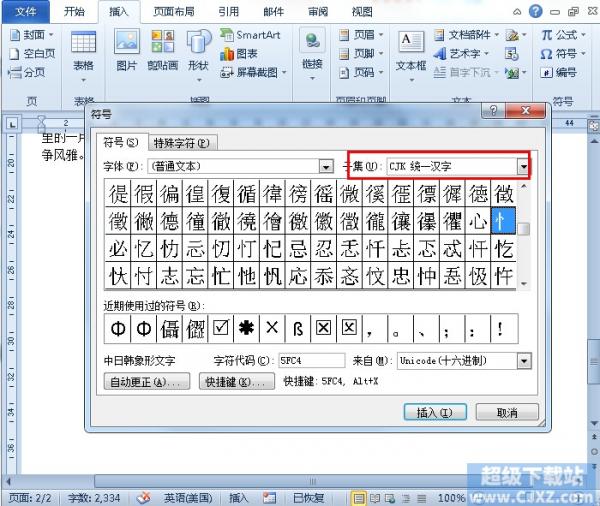
Task: Close the Symbol dialog
Action: click(525, 111)
